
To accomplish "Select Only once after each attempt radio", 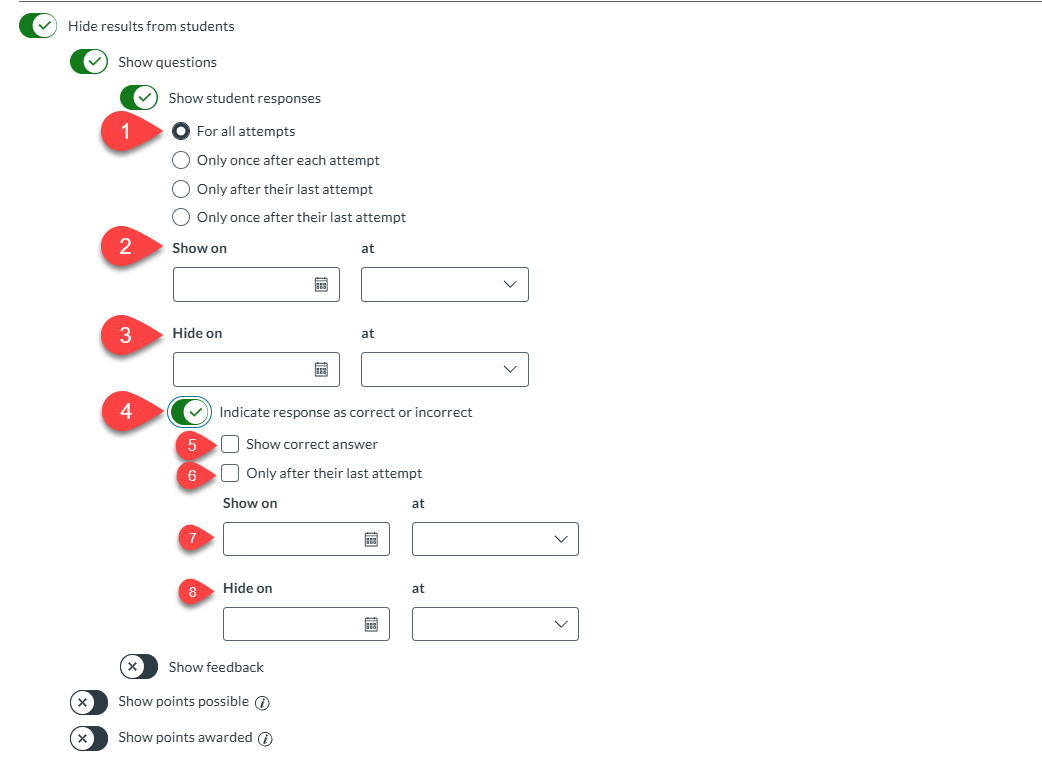I will [x=181, y=160].
